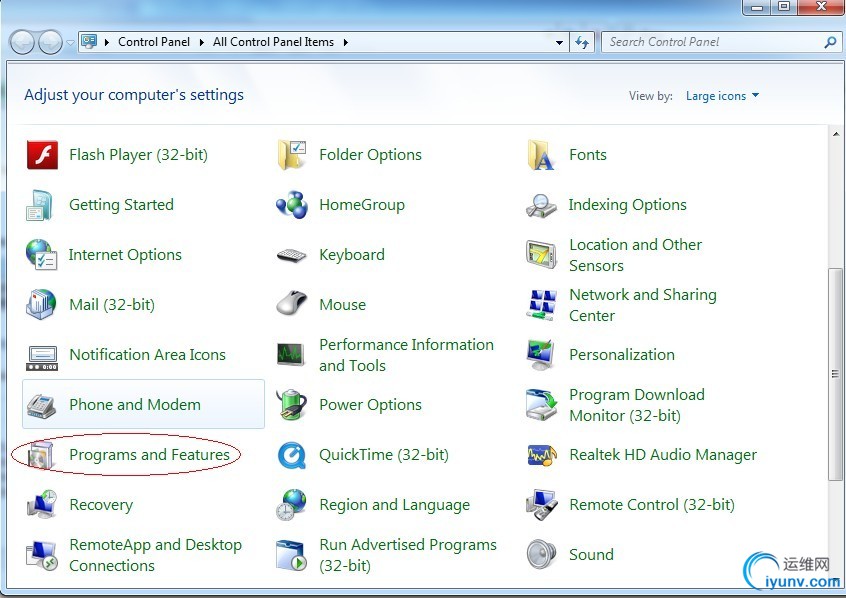Open the Sound speaker icon
This screenshot has height=598, width=846.
[x=541, y=555]
